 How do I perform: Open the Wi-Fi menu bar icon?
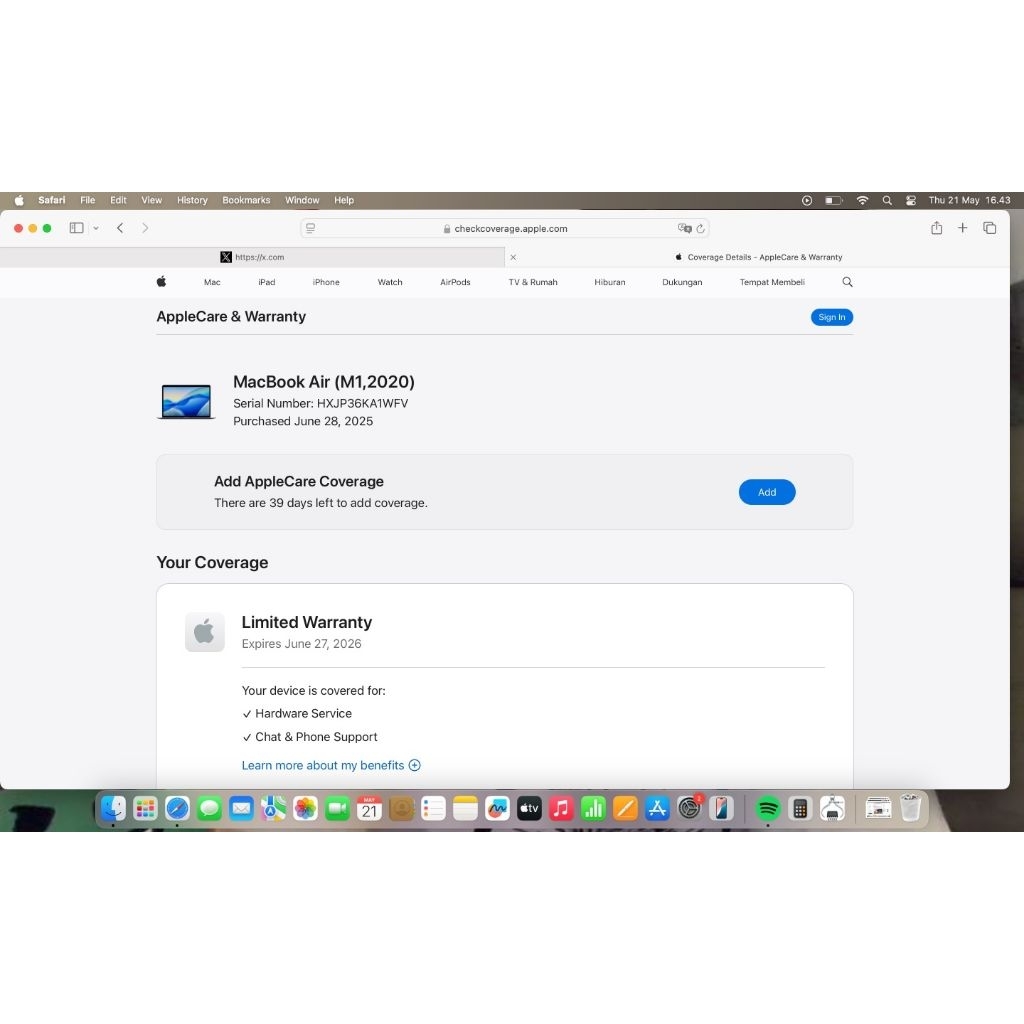(863, 200)
